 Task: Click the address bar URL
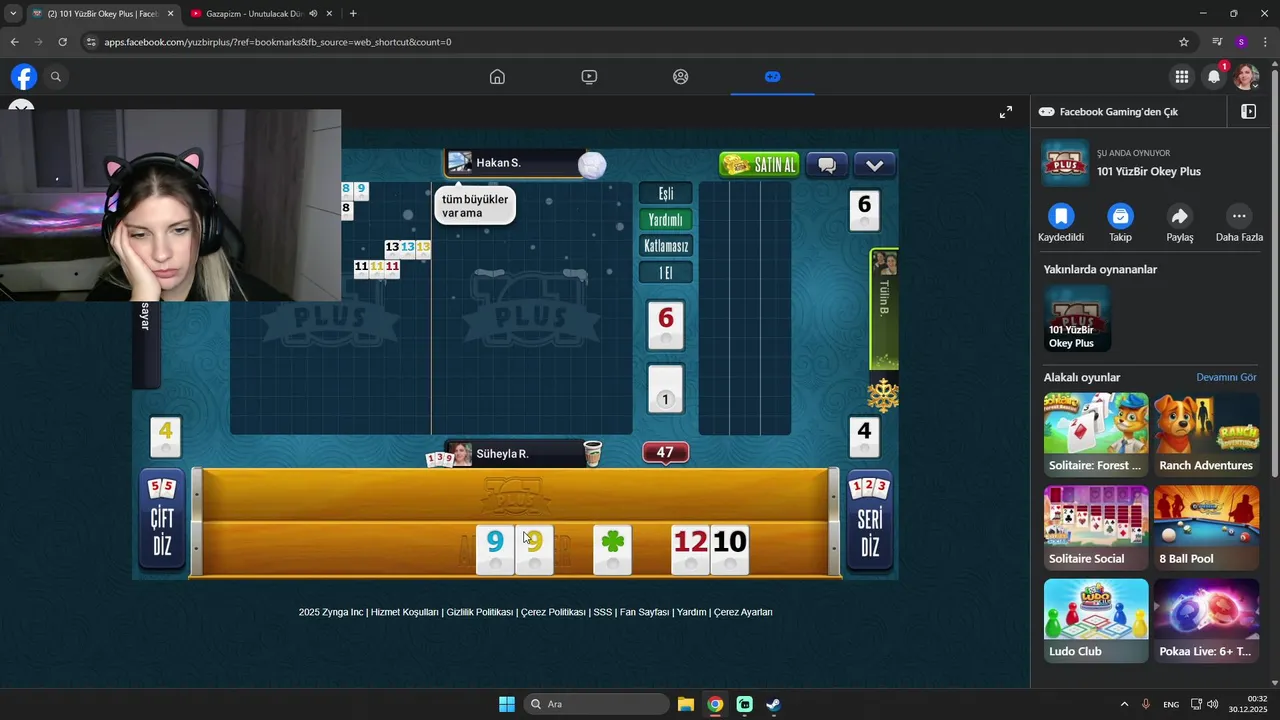(x=278, y=42)
